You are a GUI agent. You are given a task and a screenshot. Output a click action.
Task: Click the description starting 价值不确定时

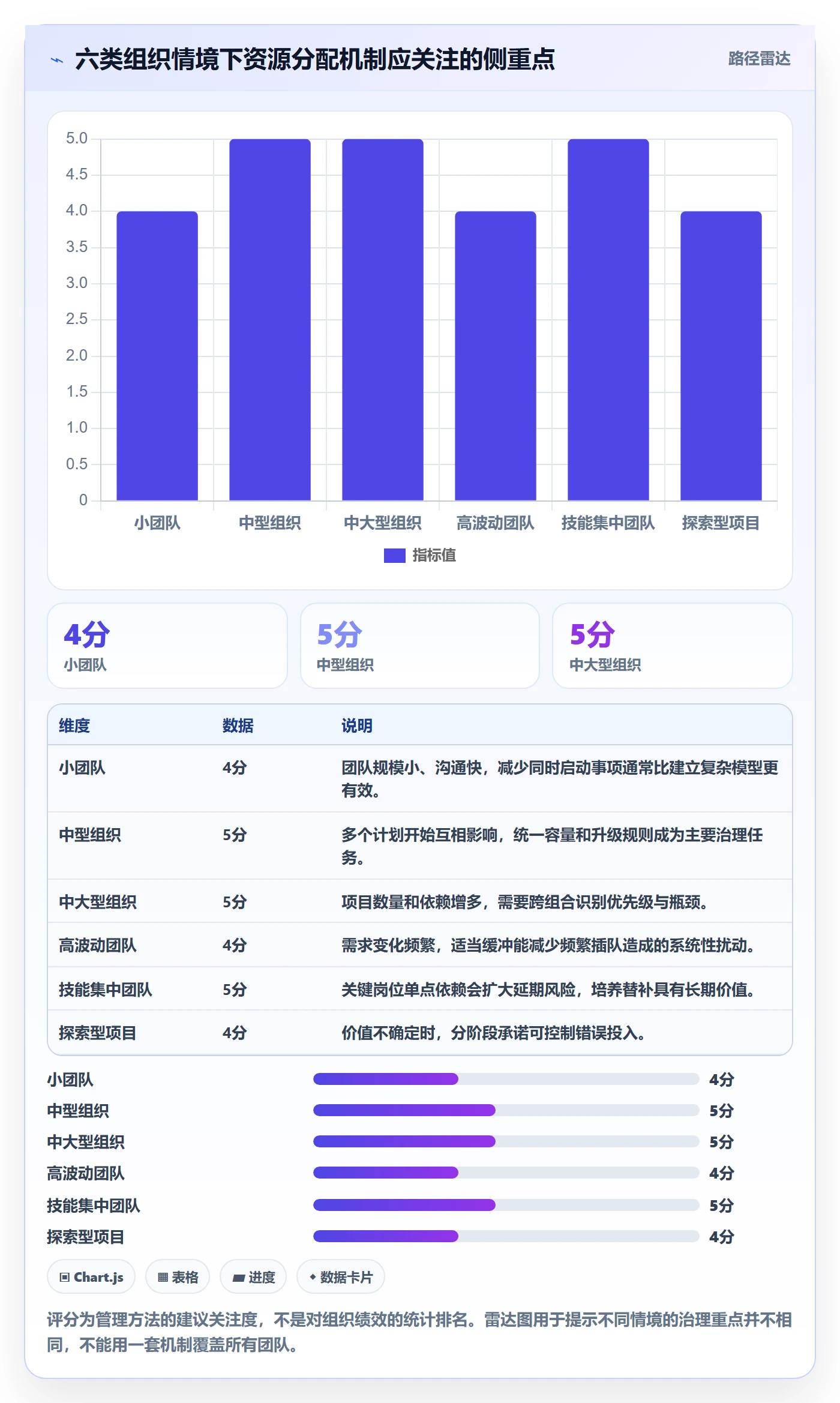(493, 1033)
